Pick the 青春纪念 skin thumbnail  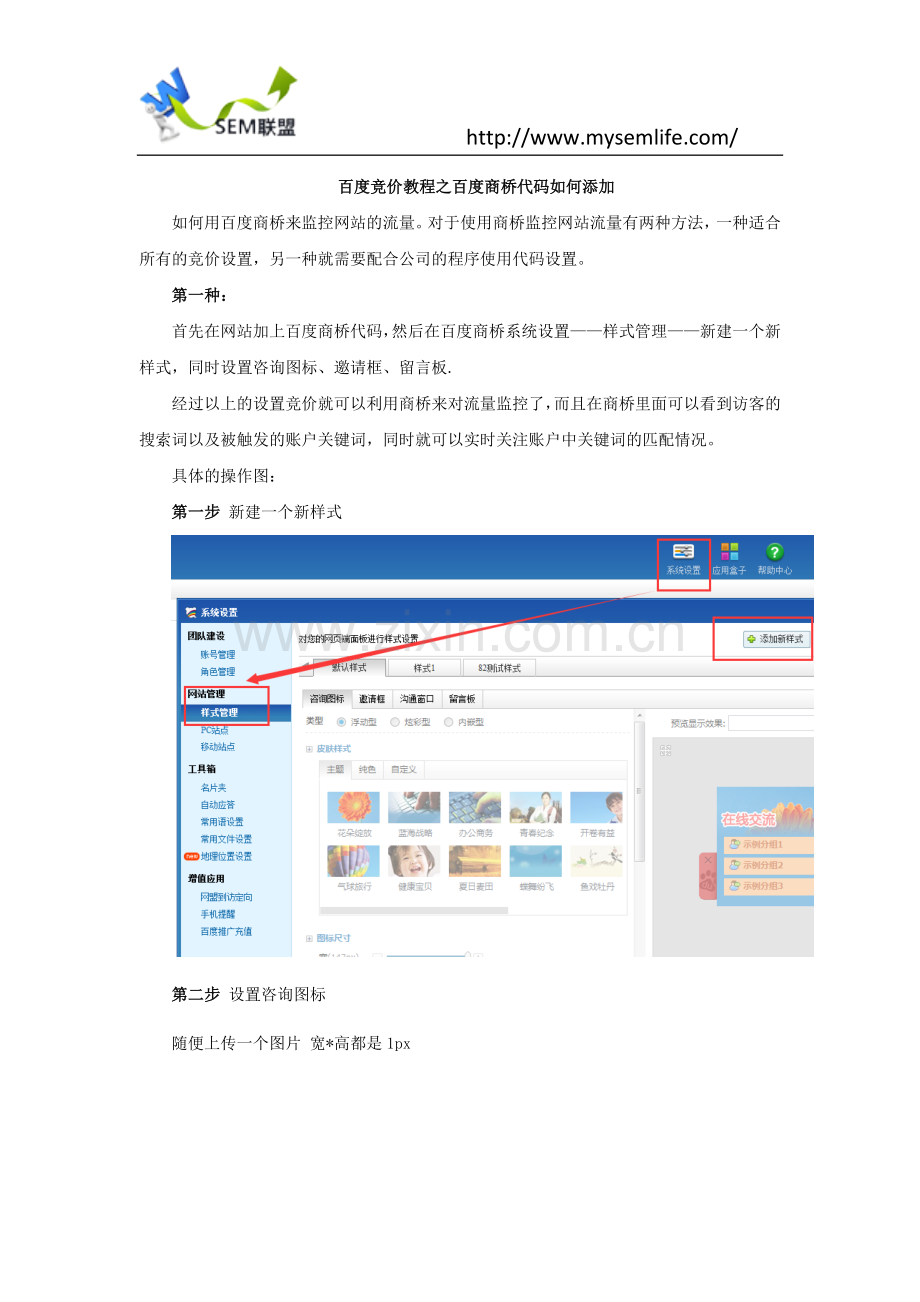536,807
